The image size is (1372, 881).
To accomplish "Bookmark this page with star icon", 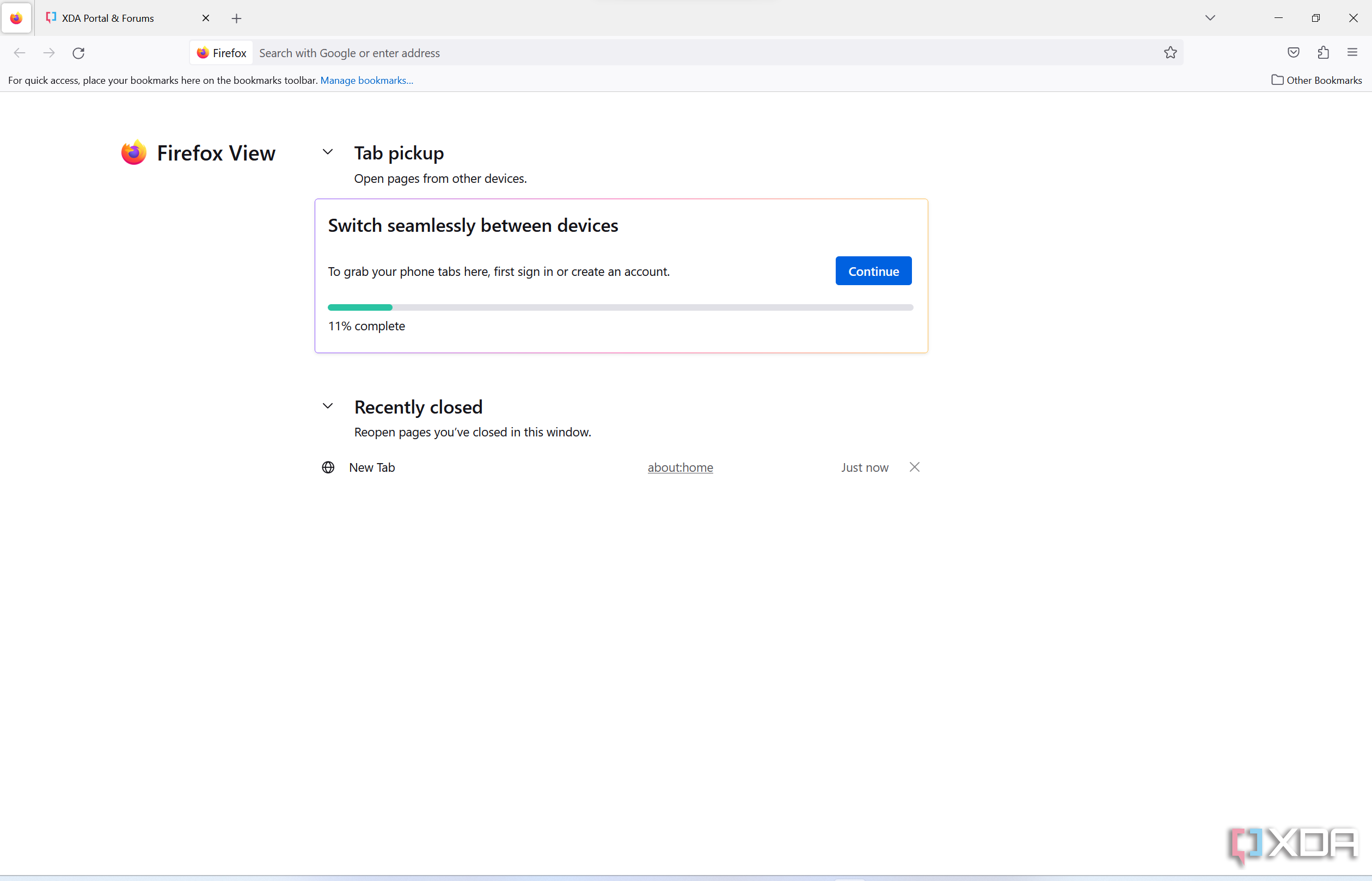I will (1170, 53).
